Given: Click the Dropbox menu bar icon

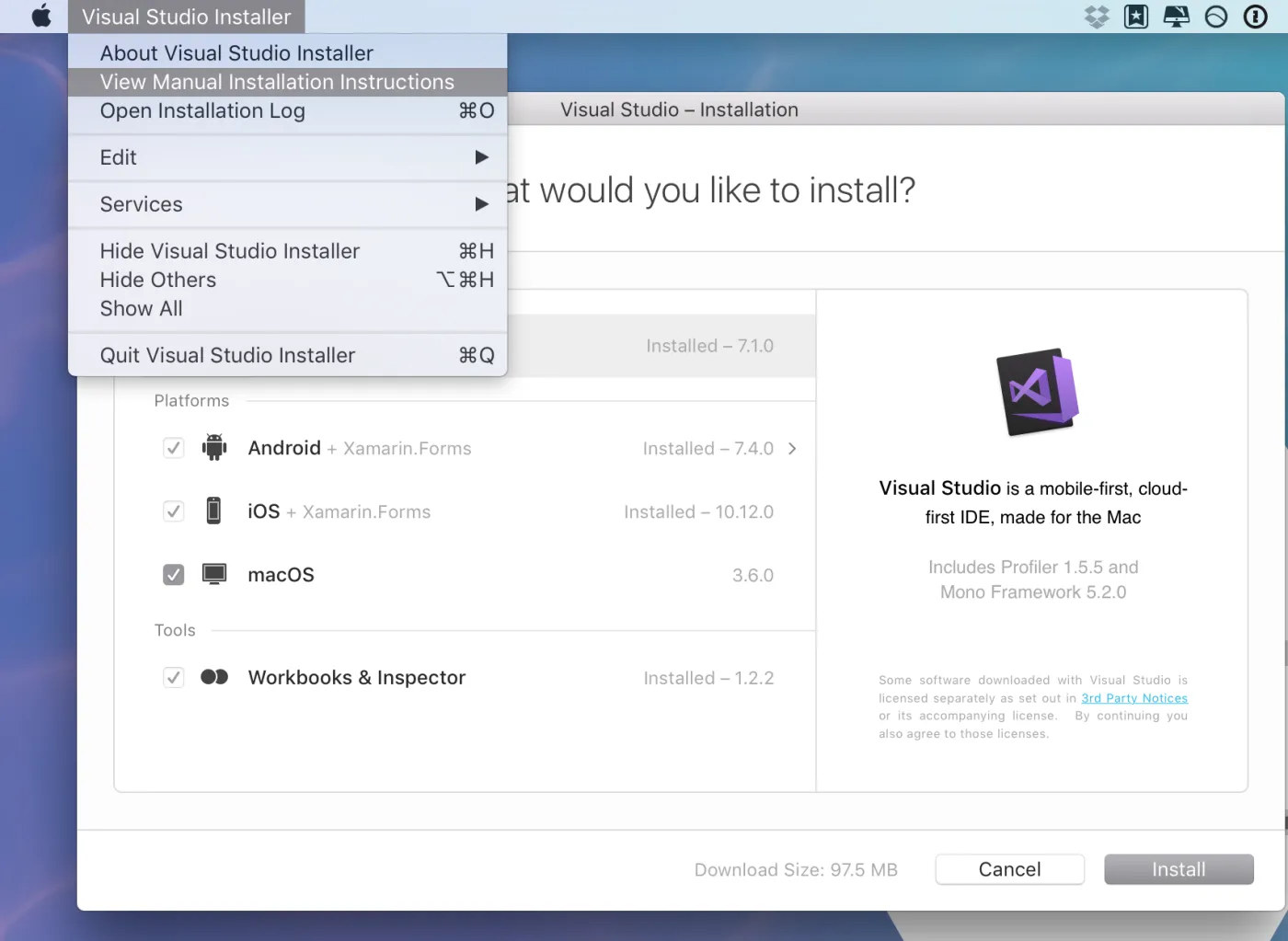Looking at the screenshot, I should tap(1097, 17).
